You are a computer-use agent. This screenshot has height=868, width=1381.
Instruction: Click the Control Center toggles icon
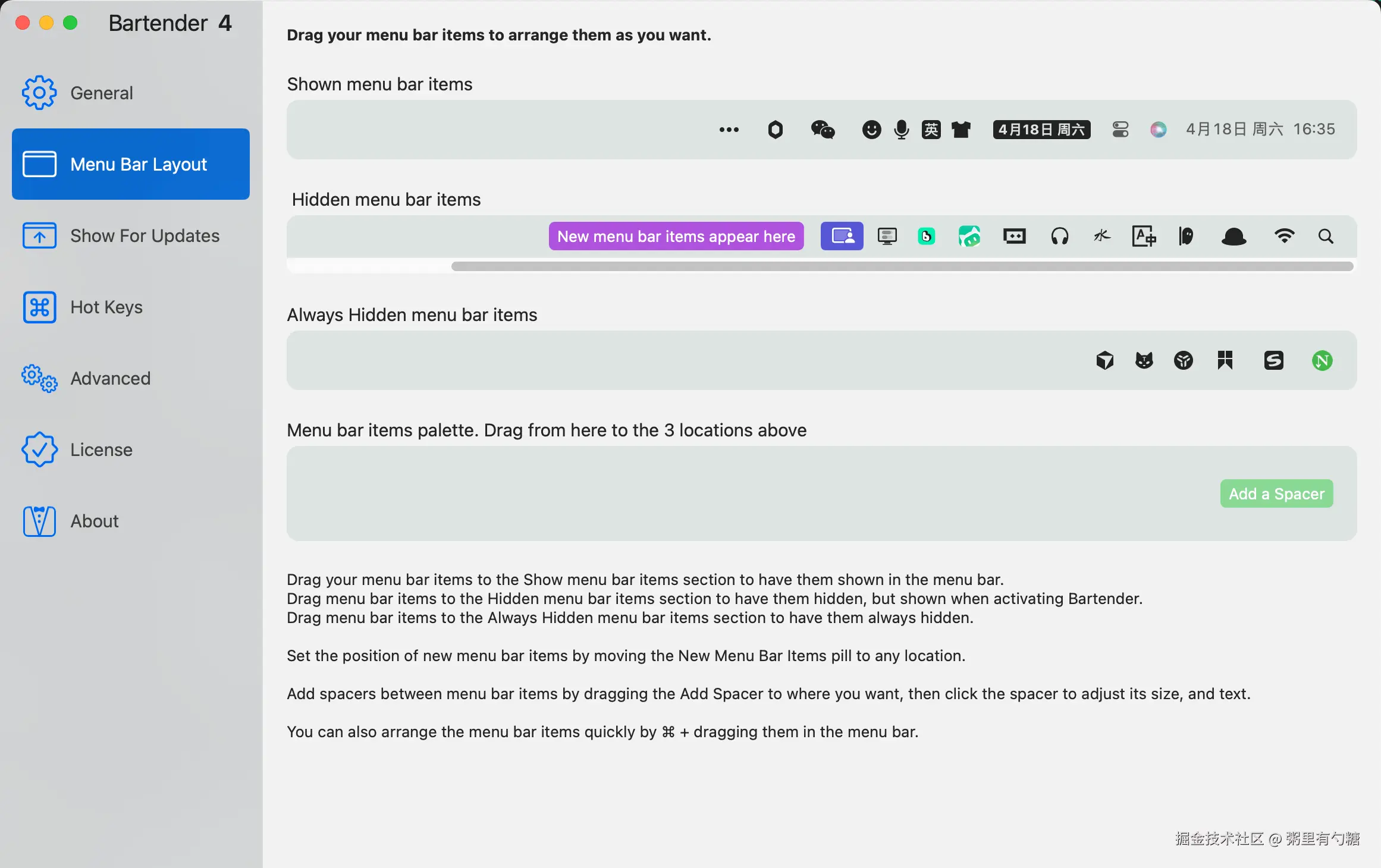(1121, 130)
